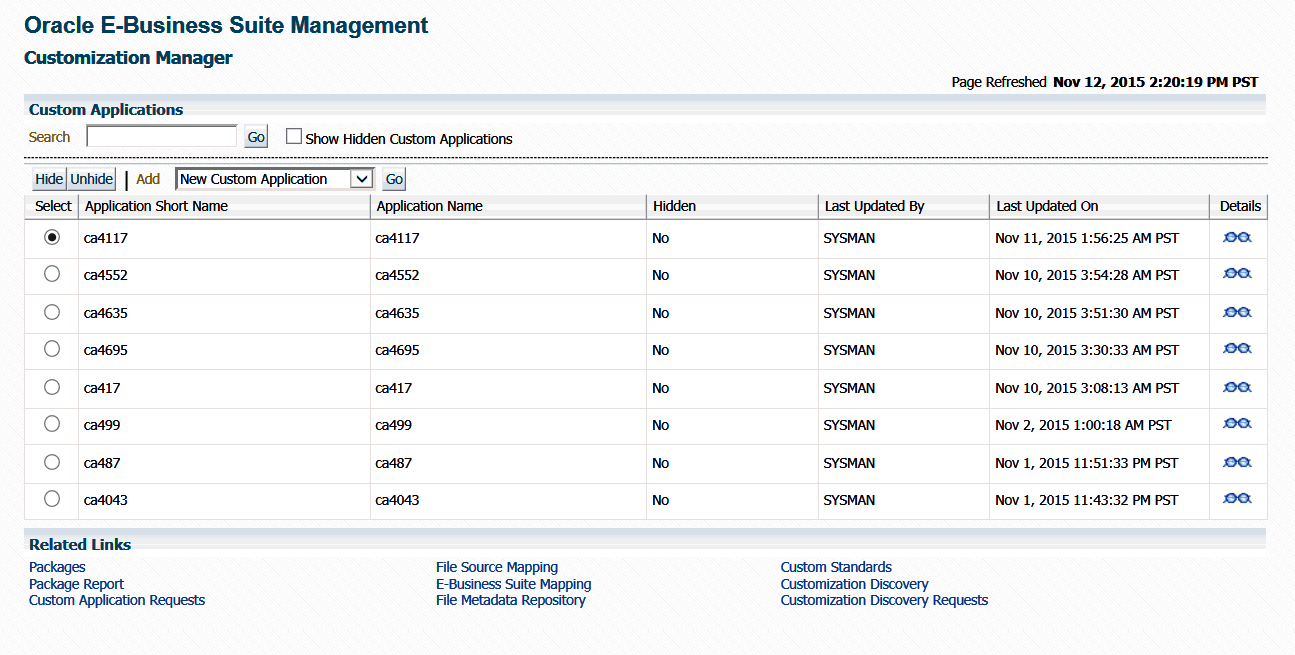Viewport: 1295px width, 655px height.
Task: Click Go button next to Search field
Action: (256, 137)
